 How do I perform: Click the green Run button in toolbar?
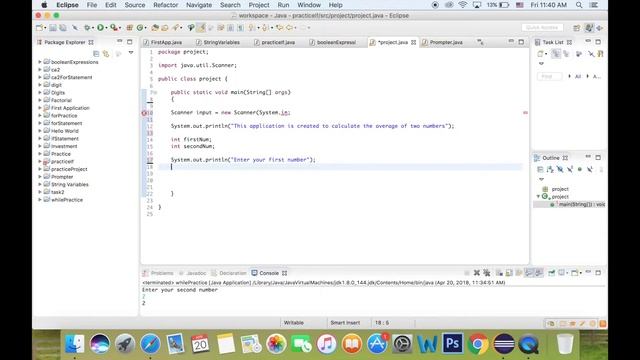pyautogui.click(x=100, y=27)
